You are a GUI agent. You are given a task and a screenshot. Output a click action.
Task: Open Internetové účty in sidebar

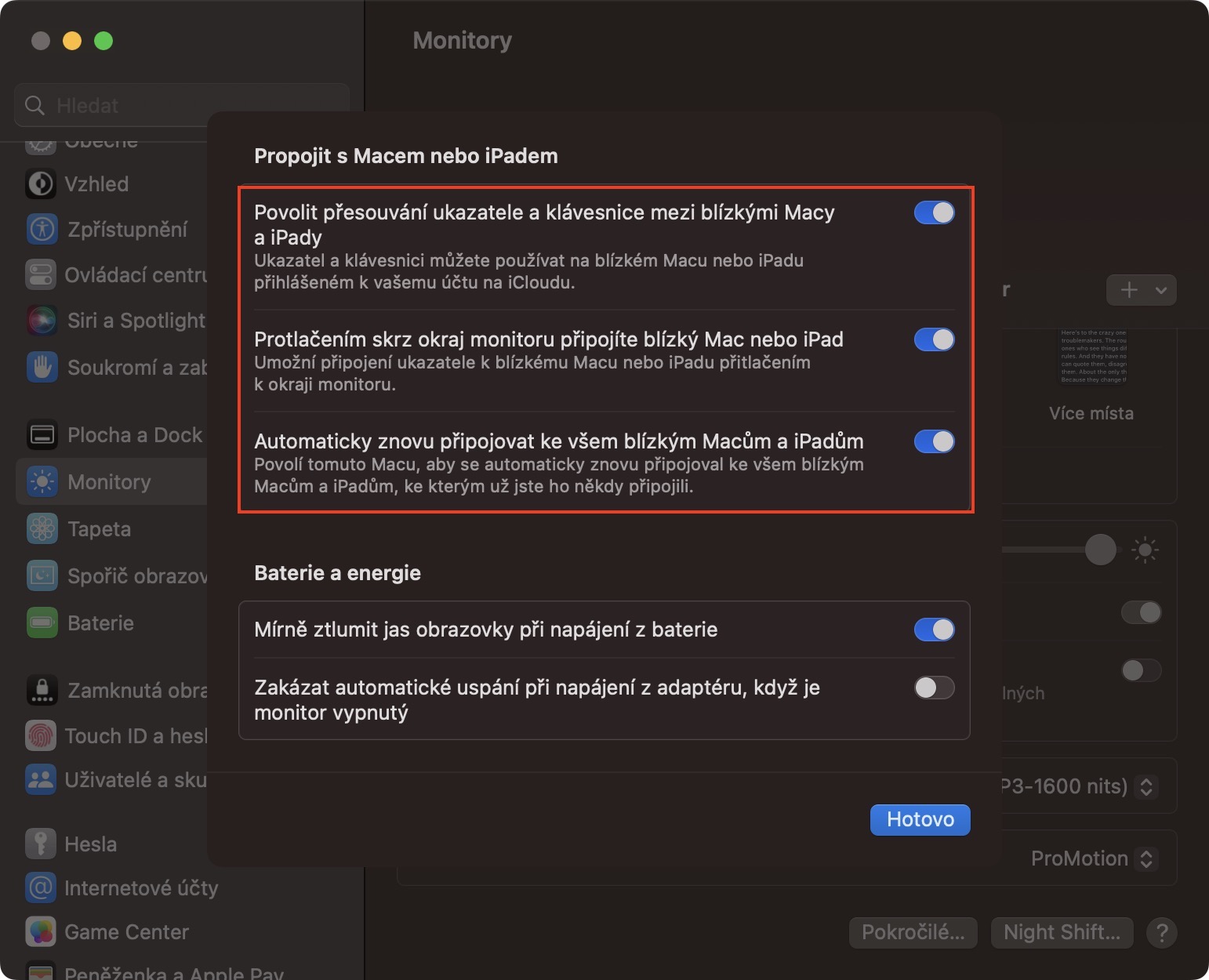141,887
